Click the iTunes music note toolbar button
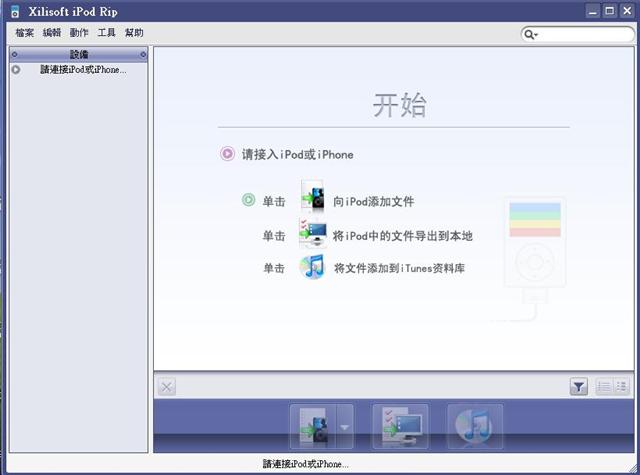 pyautogui.click(x=474, y=427)
